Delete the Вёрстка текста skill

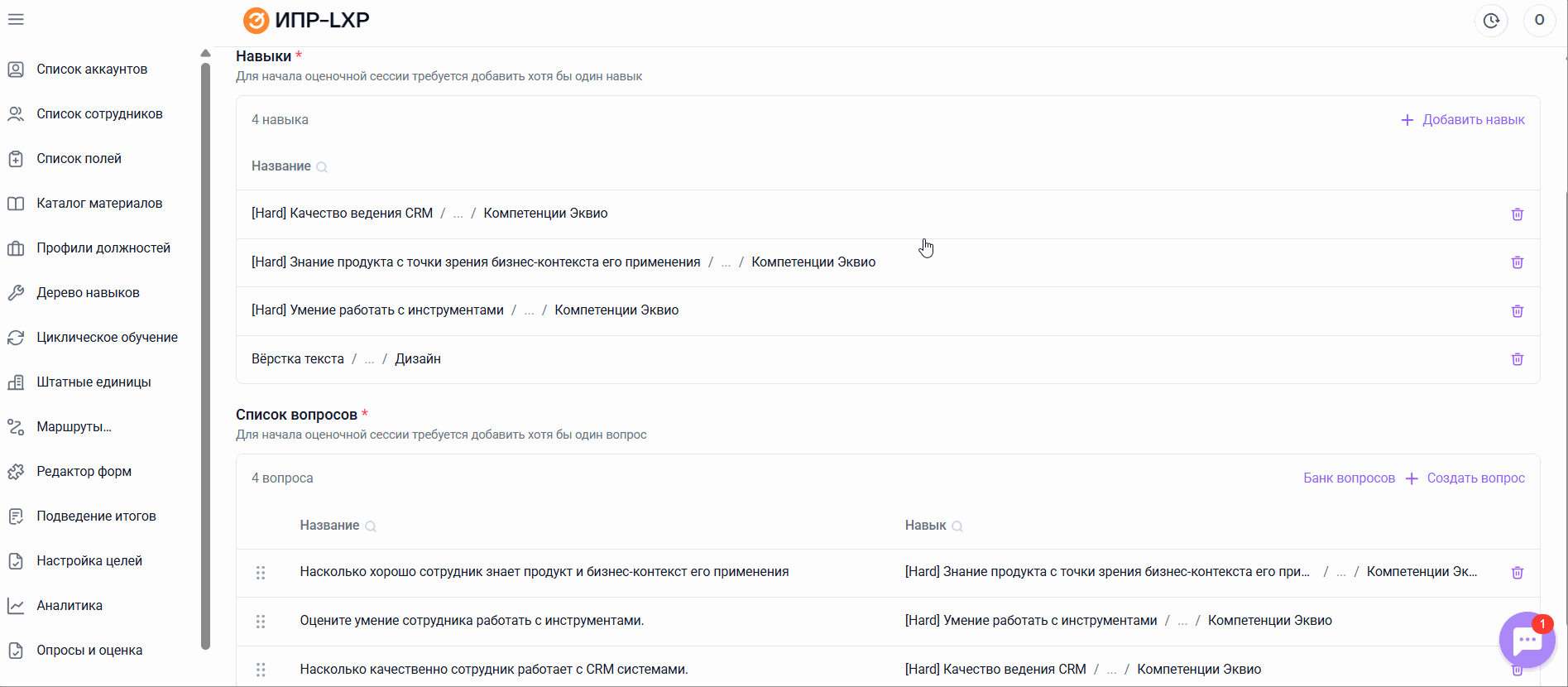pyautogui.click(x=1517, y=359)
